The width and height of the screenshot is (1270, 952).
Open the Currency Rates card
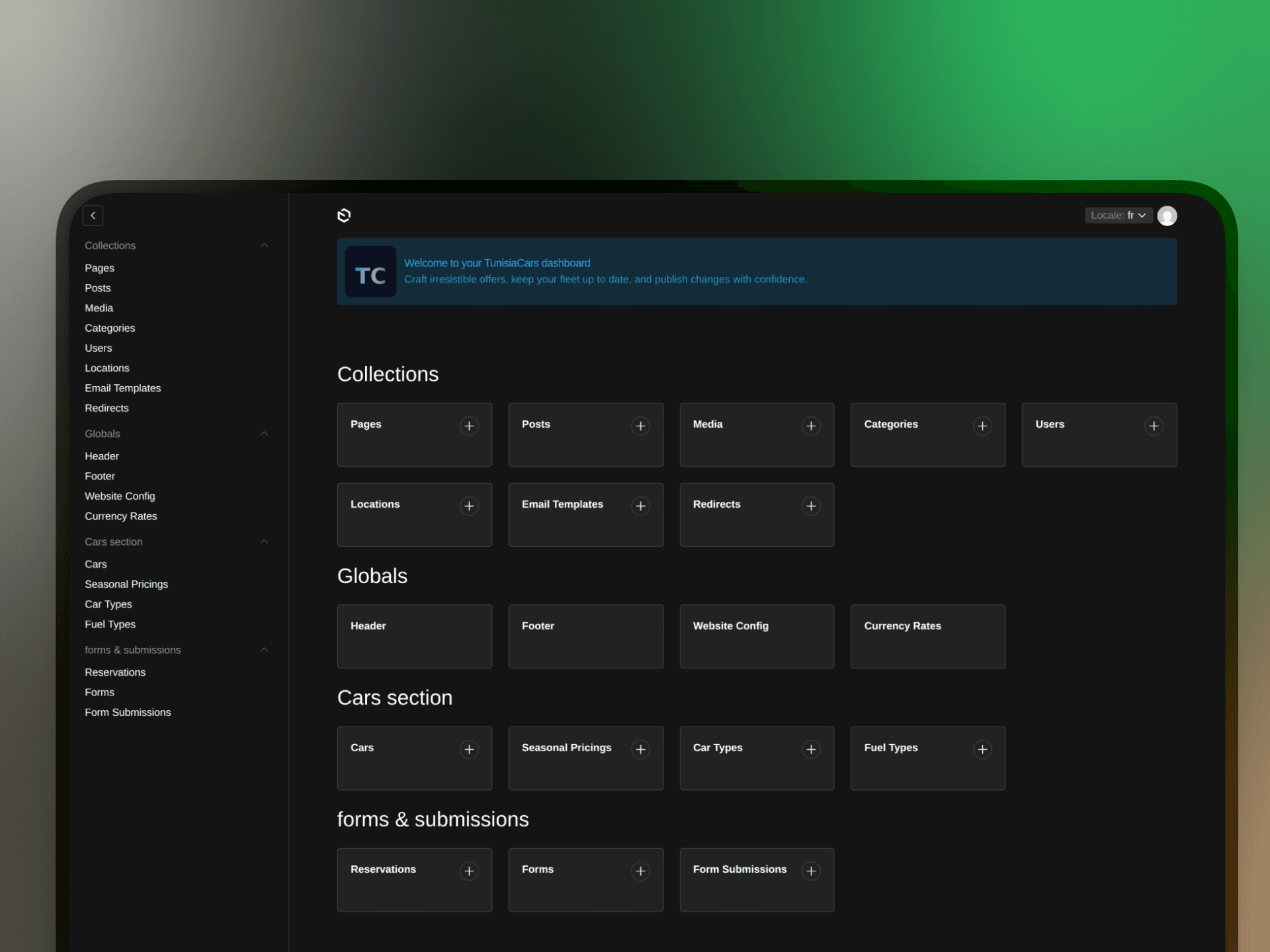pos(927,636)
